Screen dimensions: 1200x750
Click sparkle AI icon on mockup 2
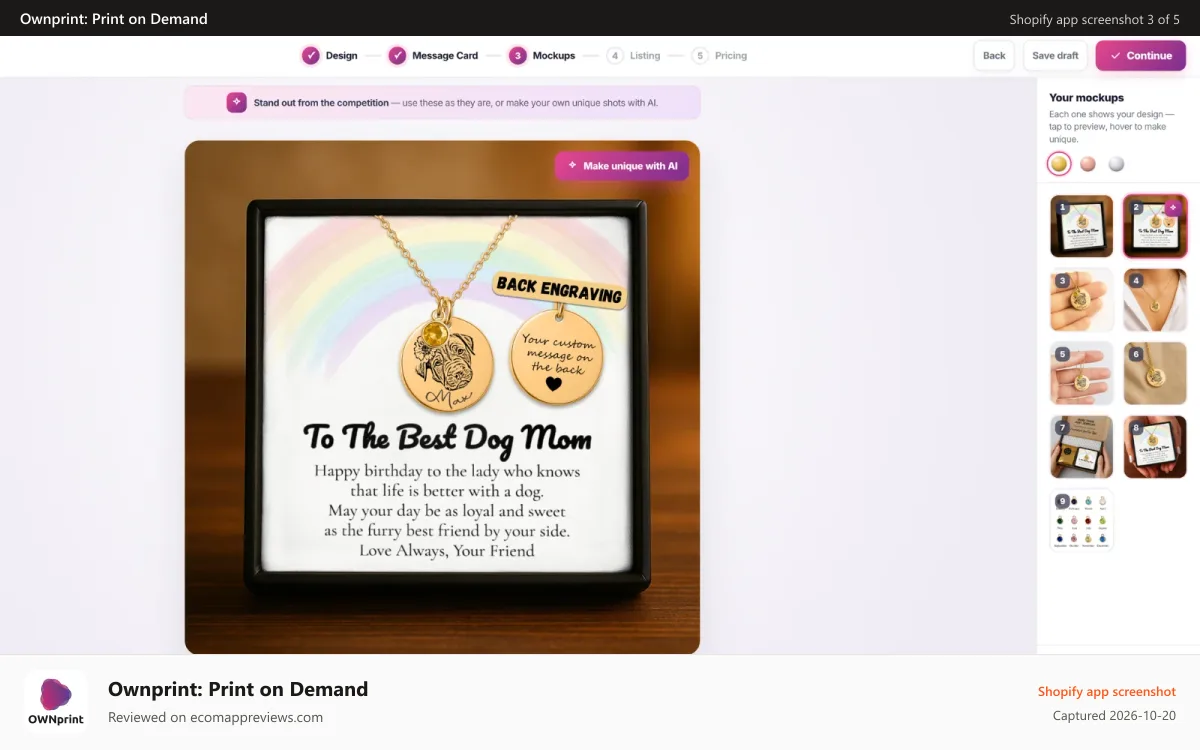pyautogui.click(x=1173, y=208)
